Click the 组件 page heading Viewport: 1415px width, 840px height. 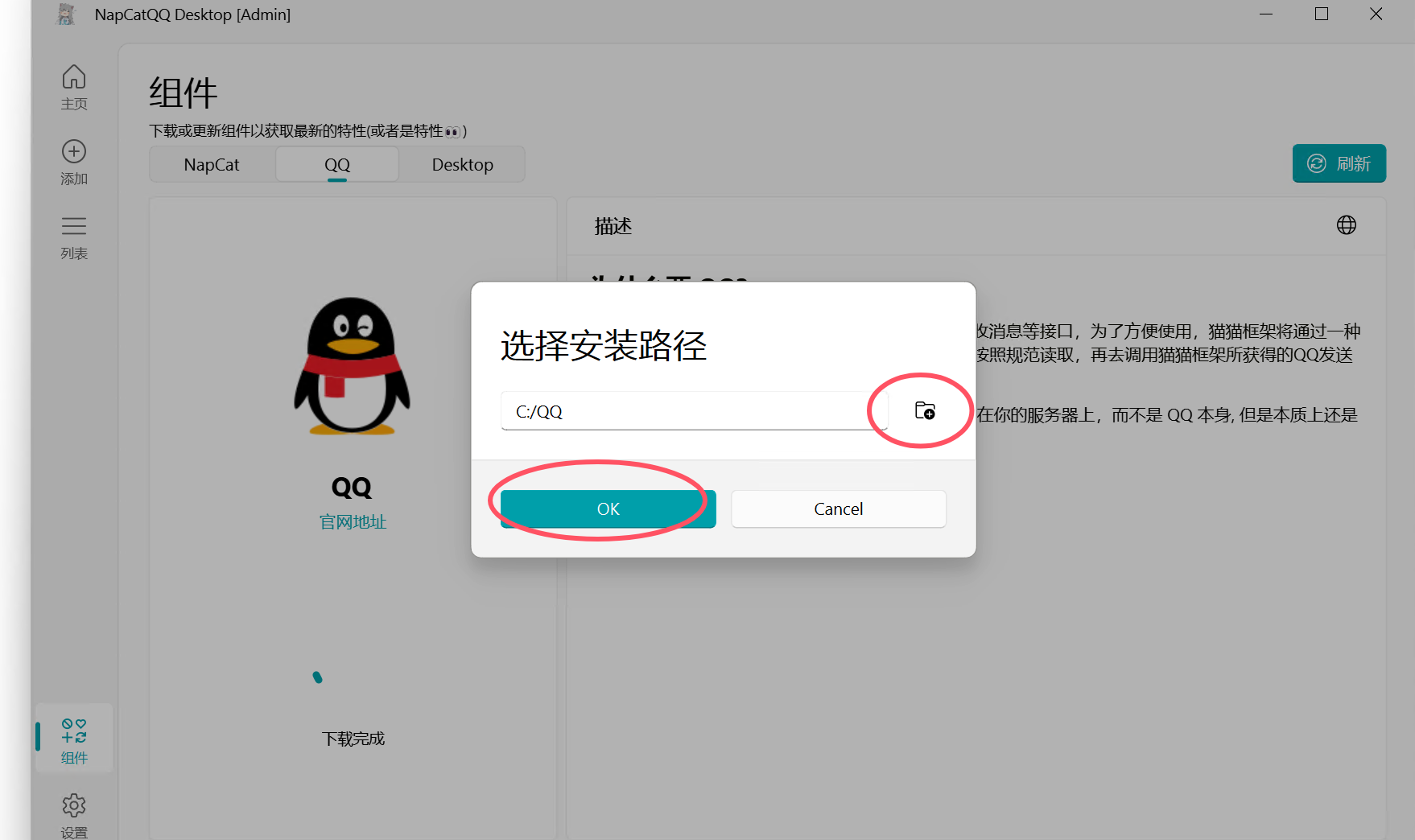[x=184, y=93]
